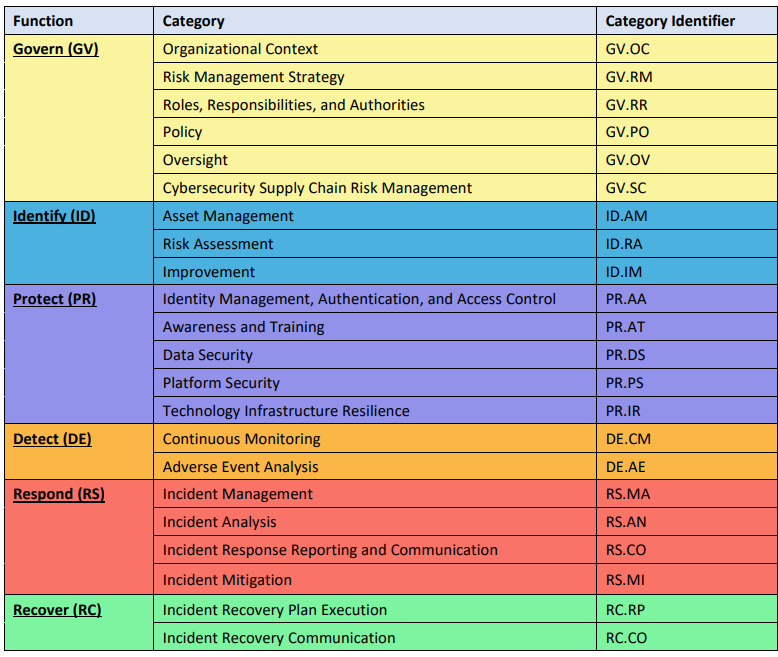Click the Incident Response Reporting and Communication cell

click(x=330, y=550)
